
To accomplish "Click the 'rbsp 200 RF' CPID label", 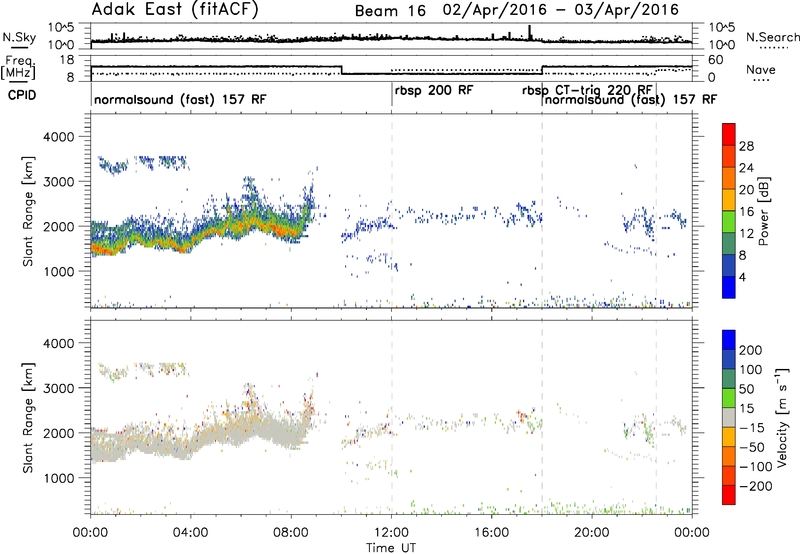I will [x=434, y=90].
